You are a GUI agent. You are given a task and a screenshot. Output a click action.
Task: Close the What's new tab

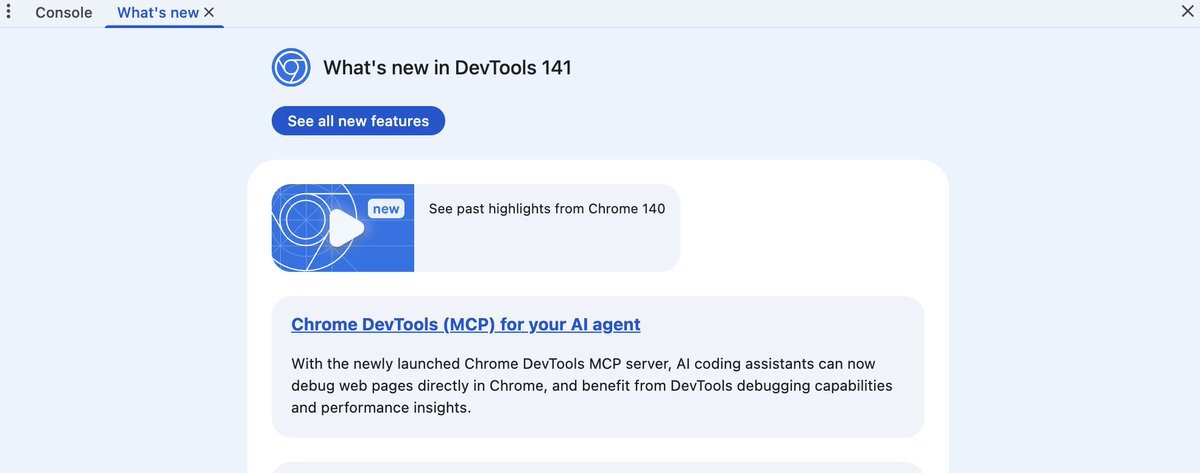click(x=209, y=13)
